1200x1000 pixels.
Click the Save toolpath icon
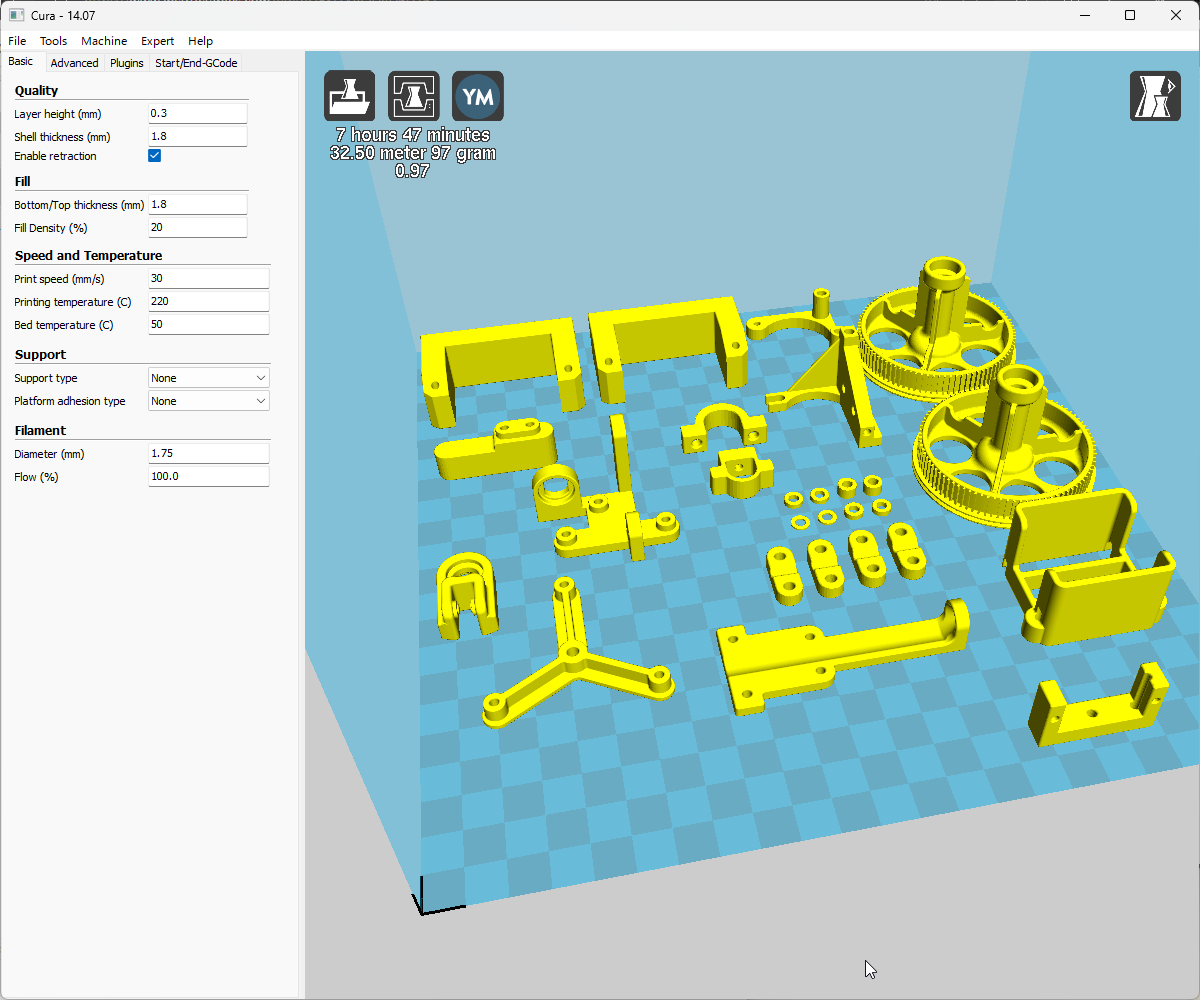414,96
